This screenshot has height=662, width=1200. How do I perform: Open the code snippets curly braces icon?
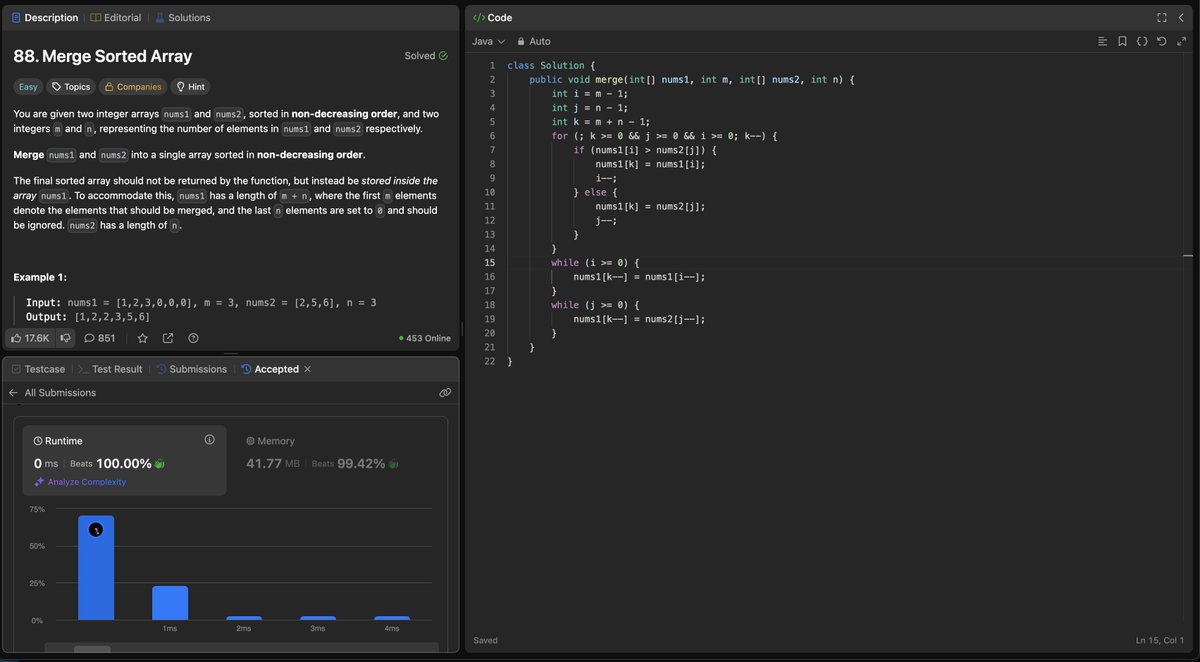coord(1142,41)
